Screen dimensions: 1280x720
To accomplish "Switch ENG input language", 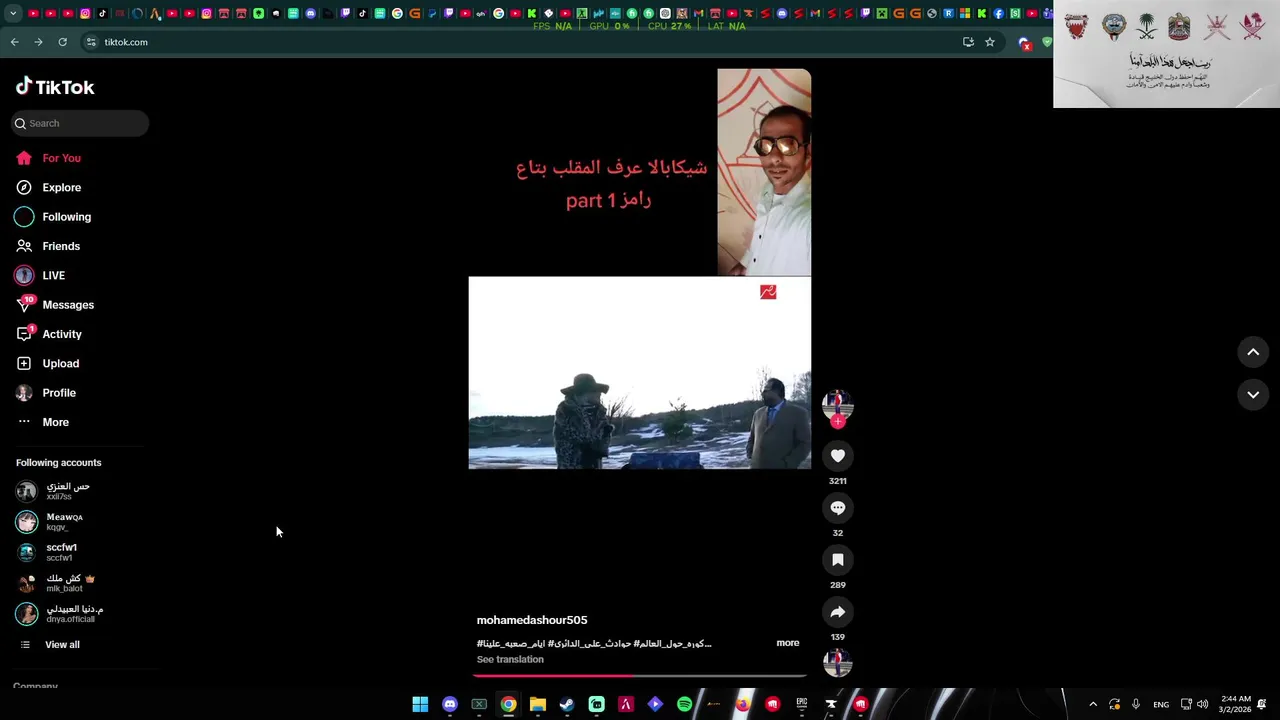I will click(x=1161, y=704).
